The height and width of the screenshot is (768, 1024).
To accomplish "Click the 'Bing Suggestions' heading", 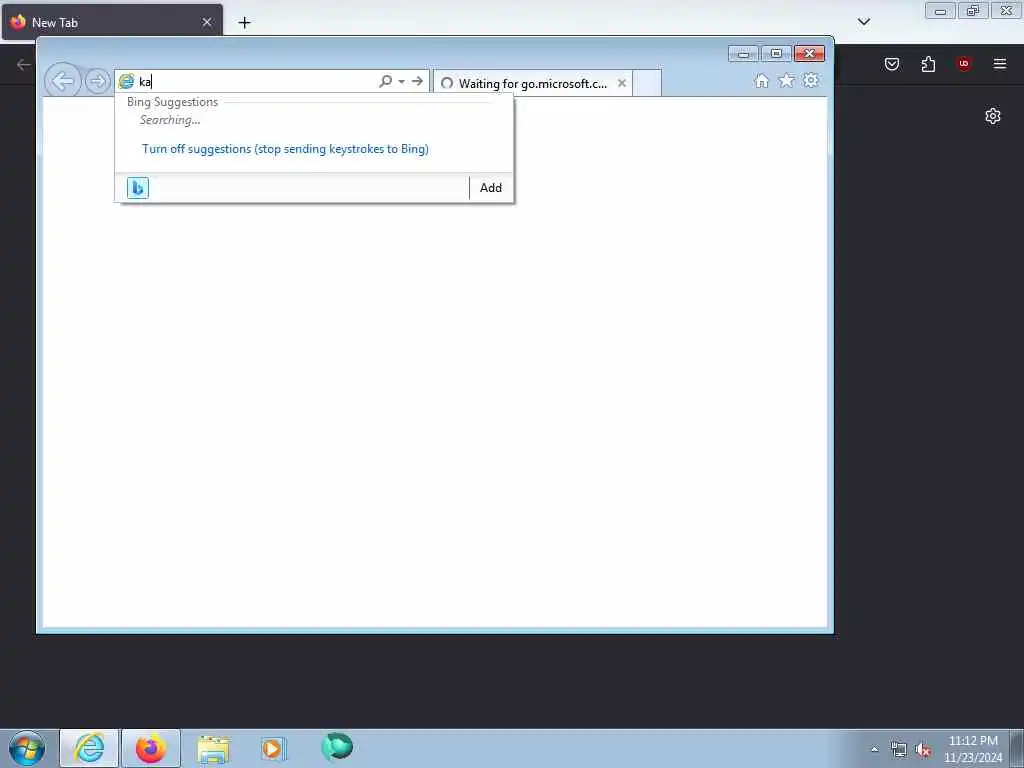I will tap(172, 102).
